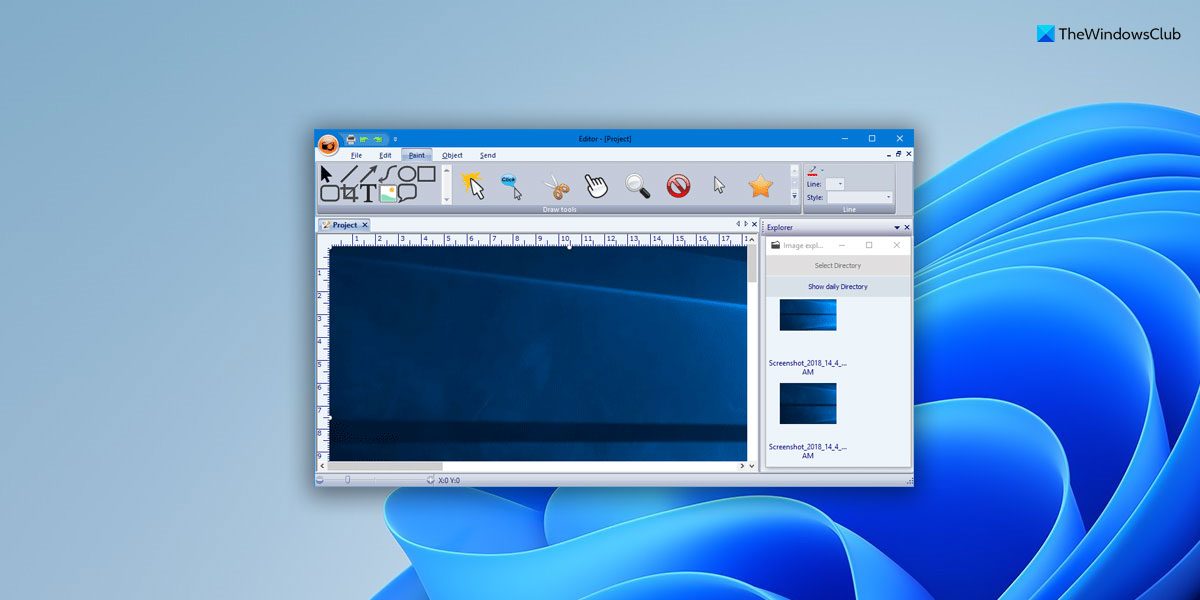Select the red prohibited sign tool

click(x=678, y=186)
